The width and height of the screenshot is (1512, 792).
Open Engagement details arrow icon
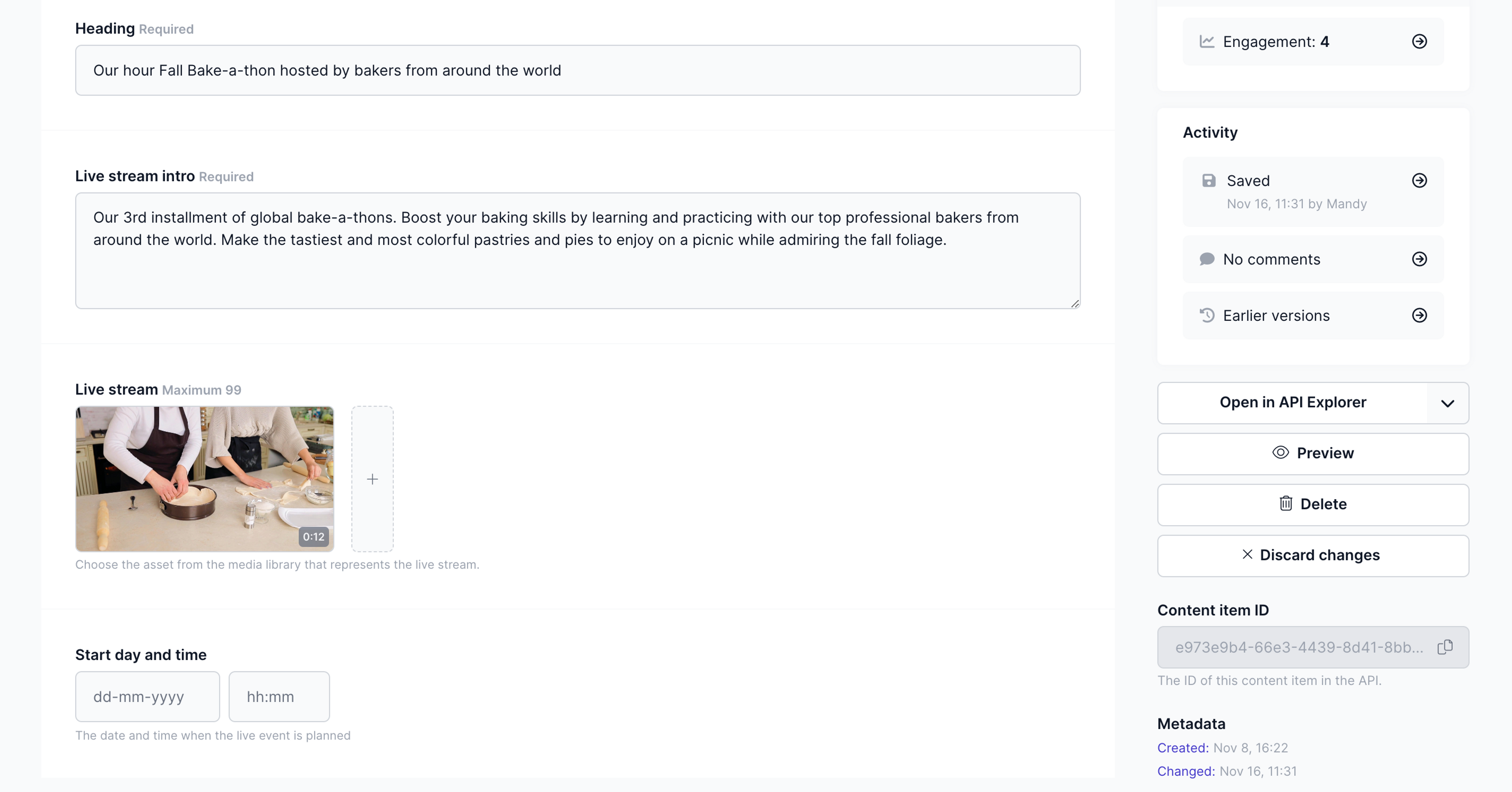click(1419, 42)
